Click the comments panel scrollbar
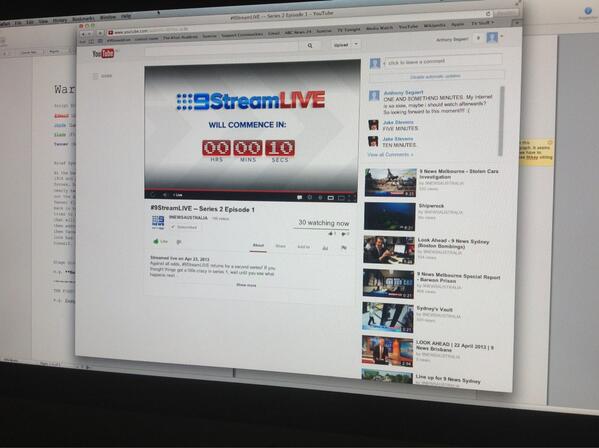Viewport: 599px width, 448px height. point(501,121)
